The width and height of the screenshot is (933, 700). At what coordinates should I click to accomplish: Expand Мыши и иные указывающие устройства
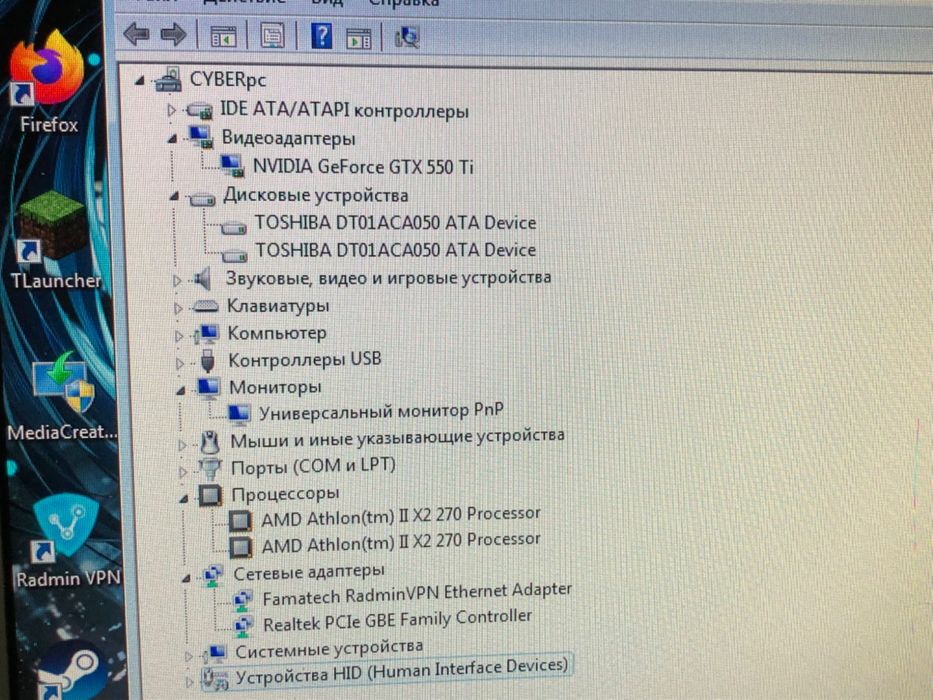click(x=182, y=444)
